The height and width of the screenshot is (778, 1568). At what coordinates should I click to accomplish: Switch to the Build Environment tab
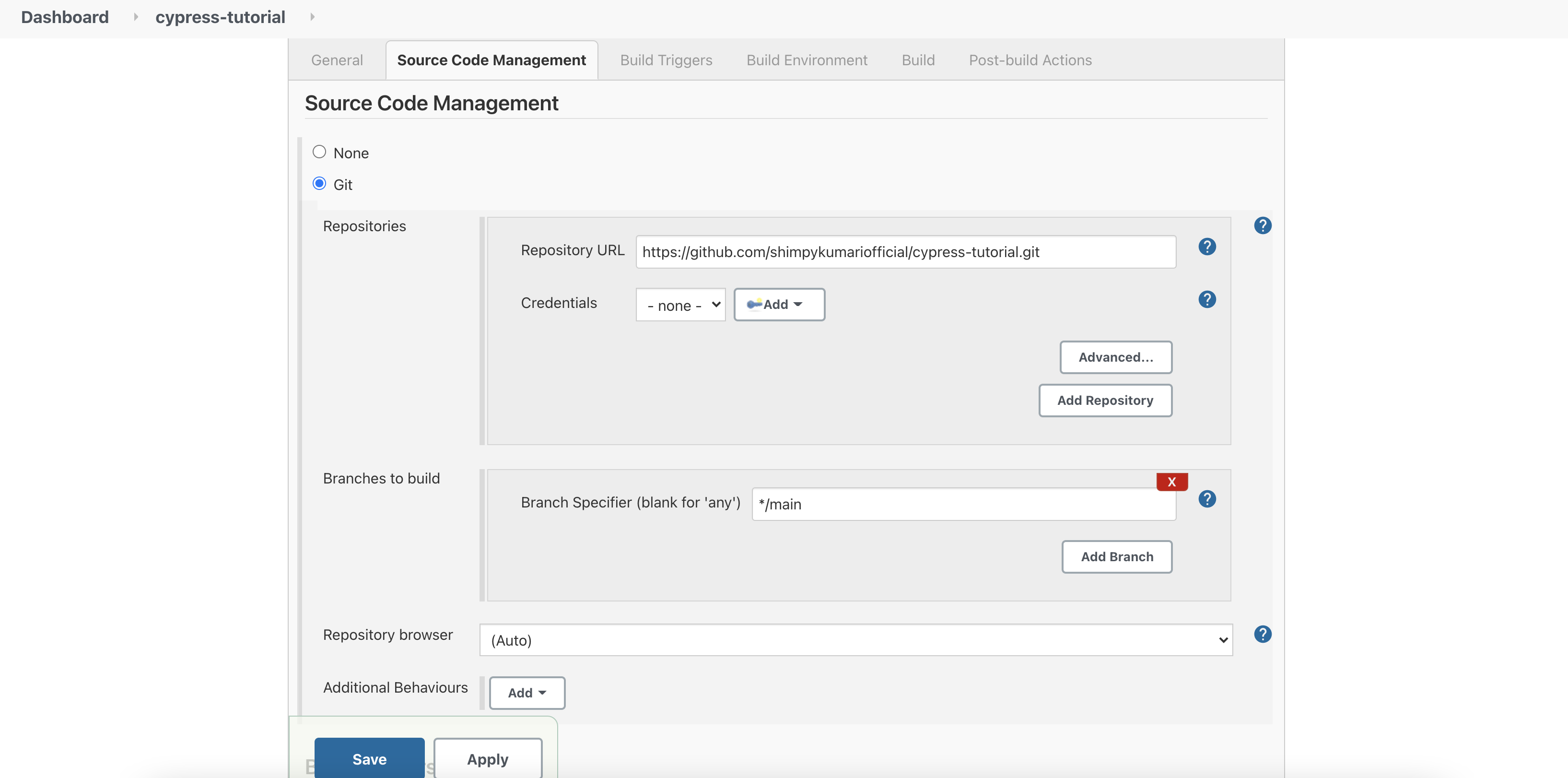click(x=807, y=60)
